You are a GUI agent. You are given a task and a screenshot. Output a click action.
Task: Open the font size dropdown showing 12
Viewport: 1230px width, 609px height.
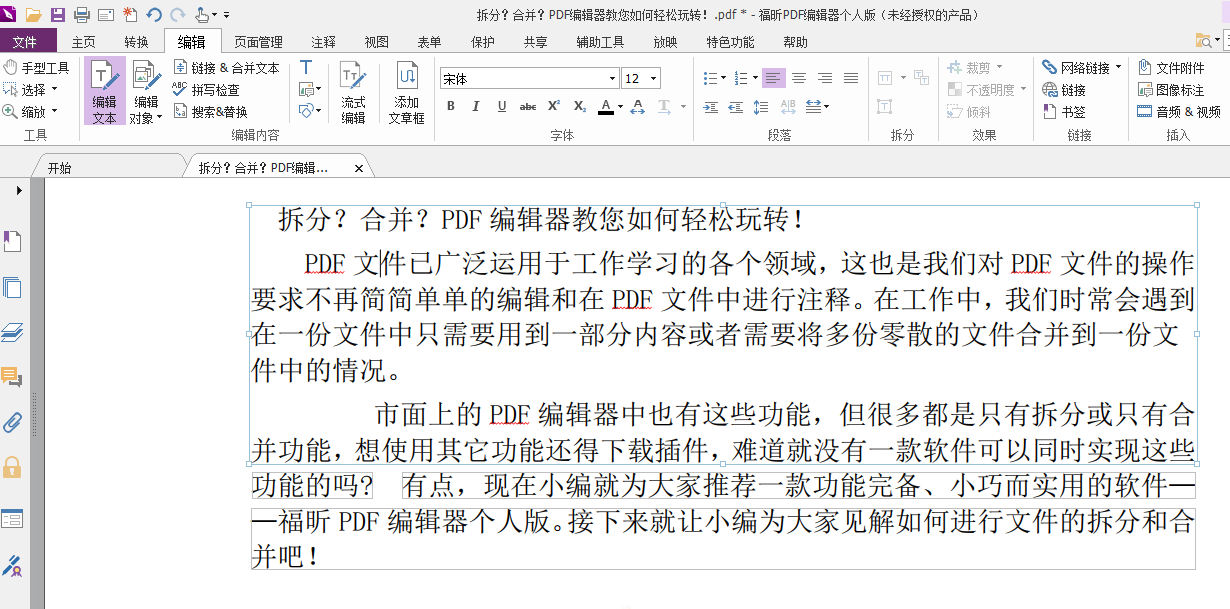tap(653, 78)
